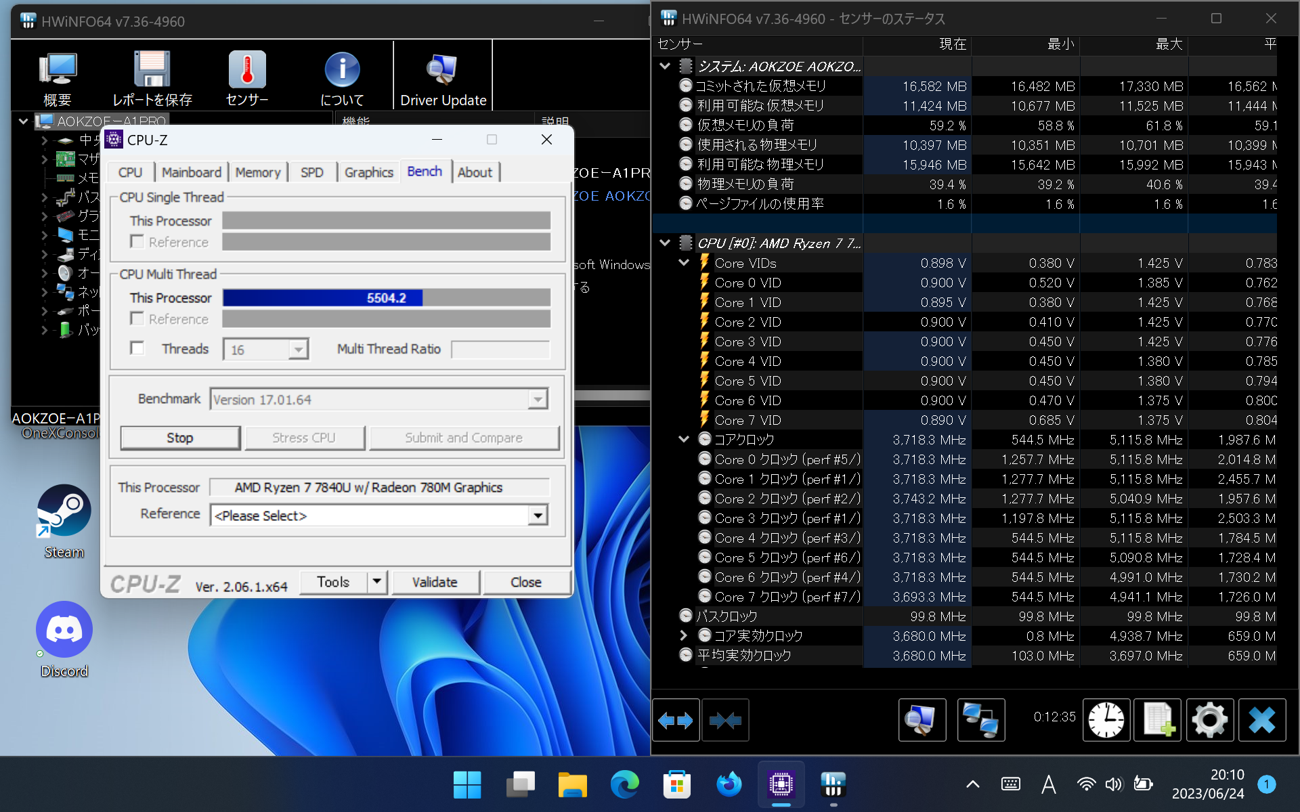Open the Tools dropdown arrow
Viewport: 1300px width, 812px height.
tap(377, 582)
